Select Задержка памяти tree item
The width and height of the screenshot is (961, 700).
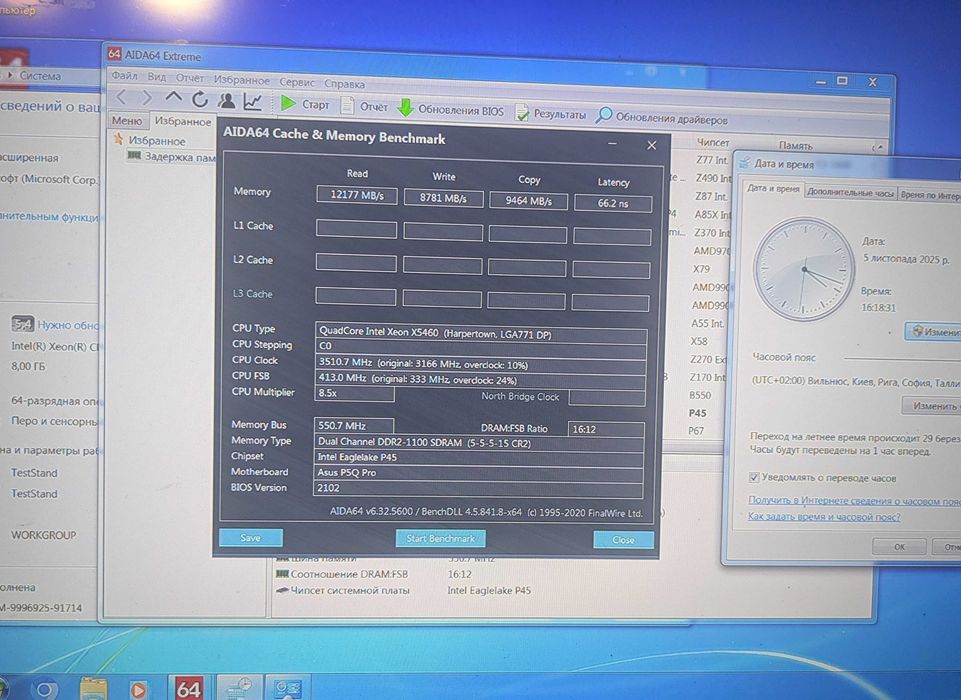pyautogui.click(x=172, y=157)
